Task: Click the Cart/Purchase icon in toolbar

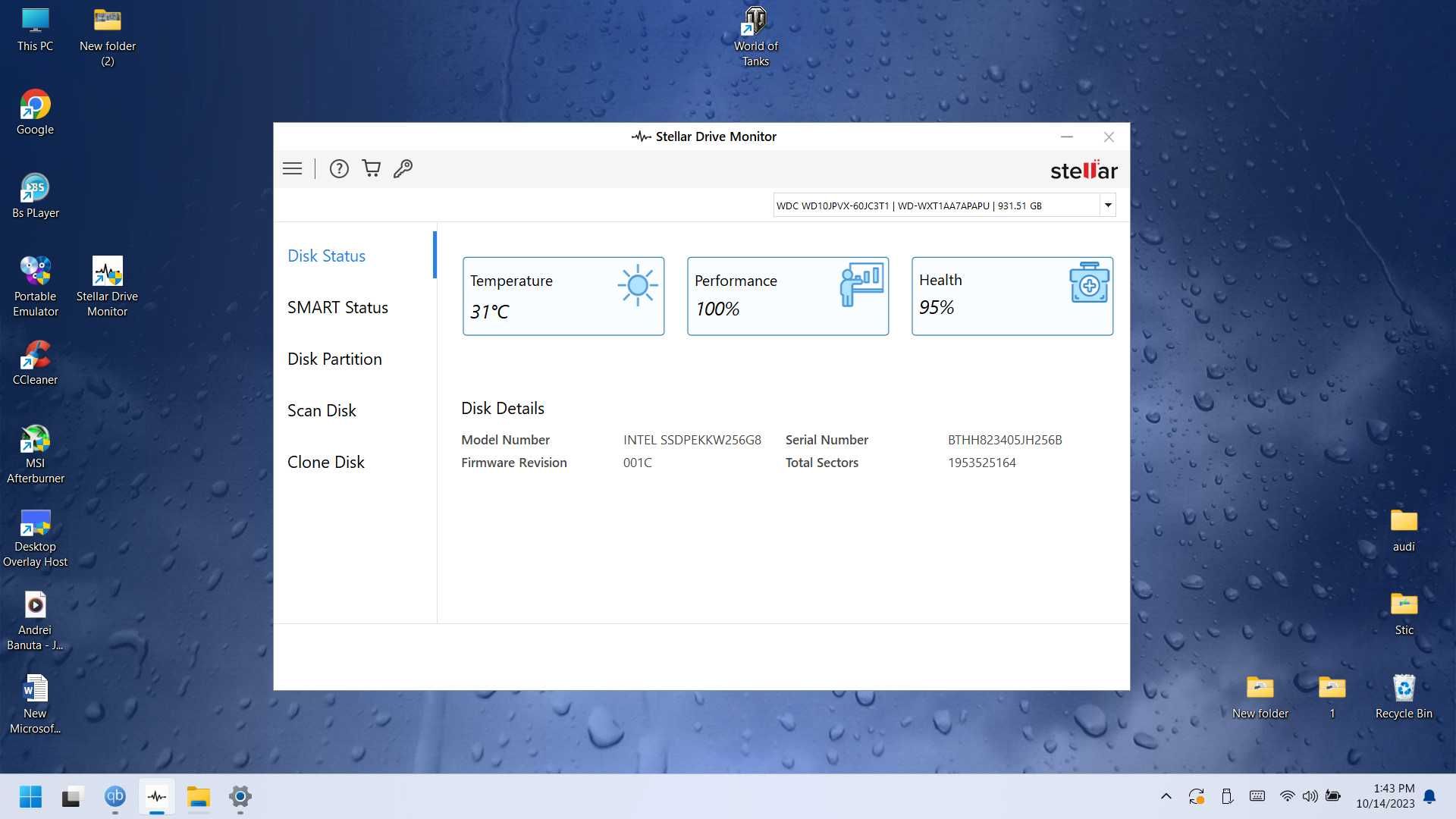Action: (x=370, y=168)
